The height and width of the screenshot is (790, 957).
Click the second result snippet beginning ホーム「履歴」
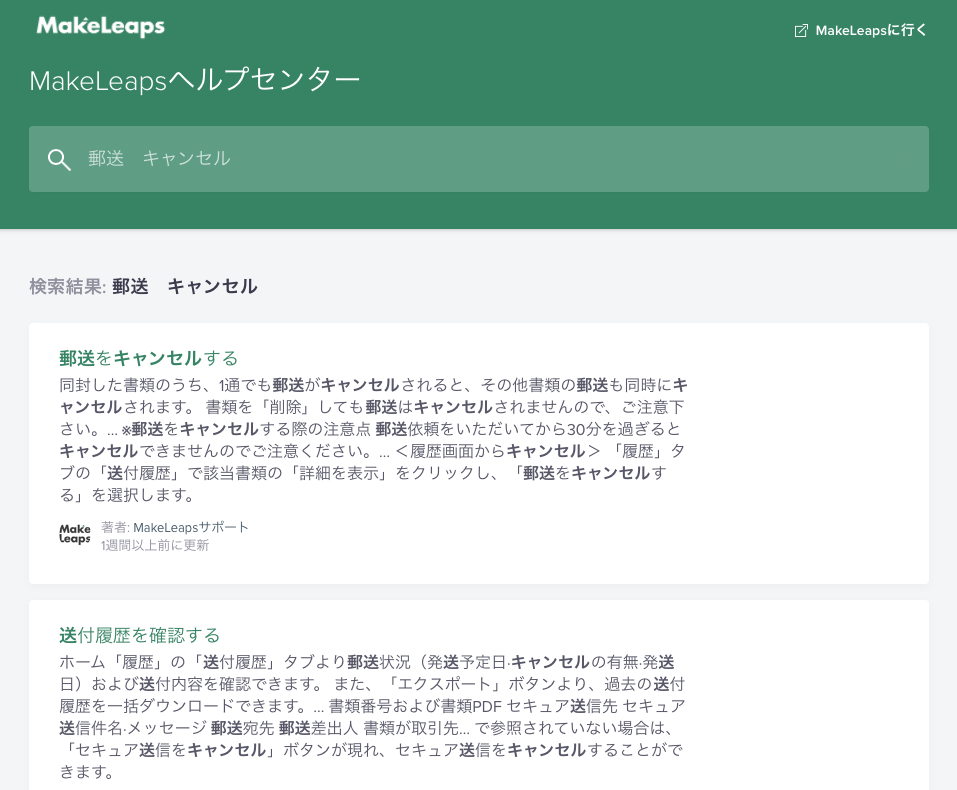click(372, 717)
